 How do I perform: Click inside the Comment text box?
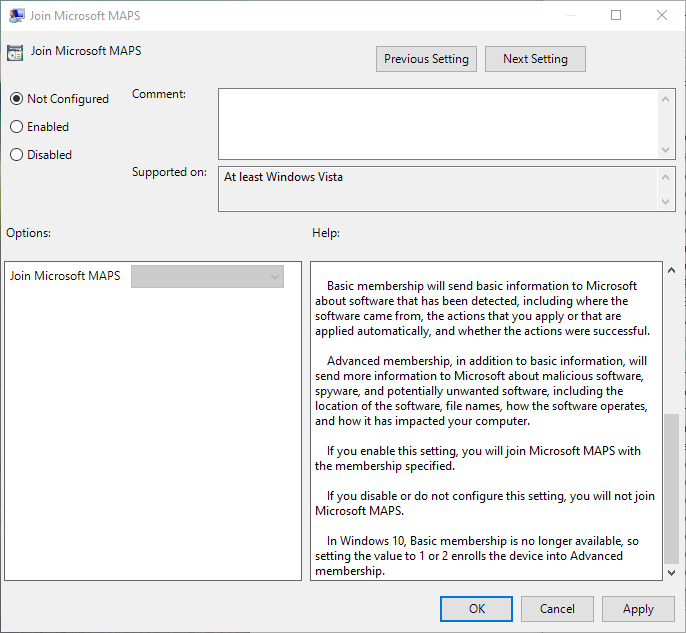coord(438,122)
